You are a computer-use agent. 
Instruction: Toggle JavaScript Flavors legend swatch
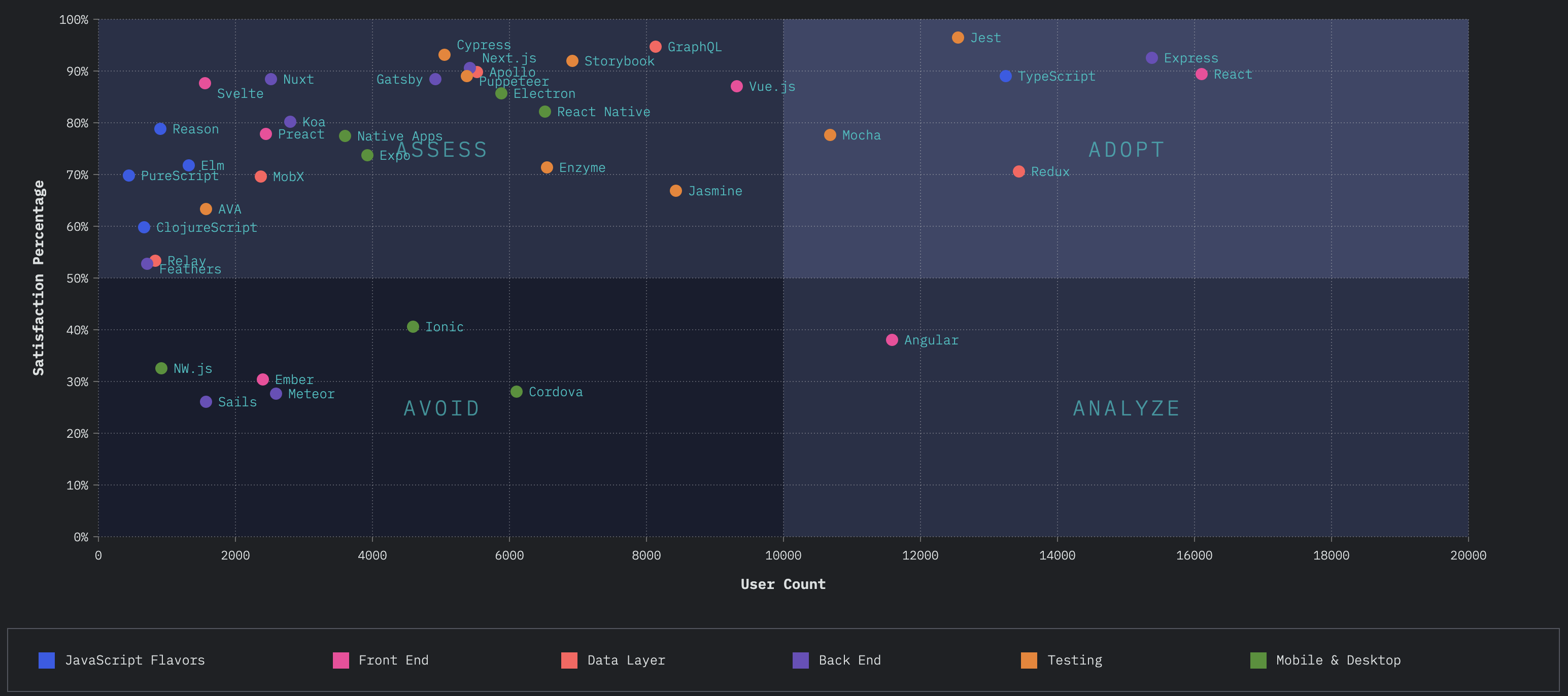(46, 660)
